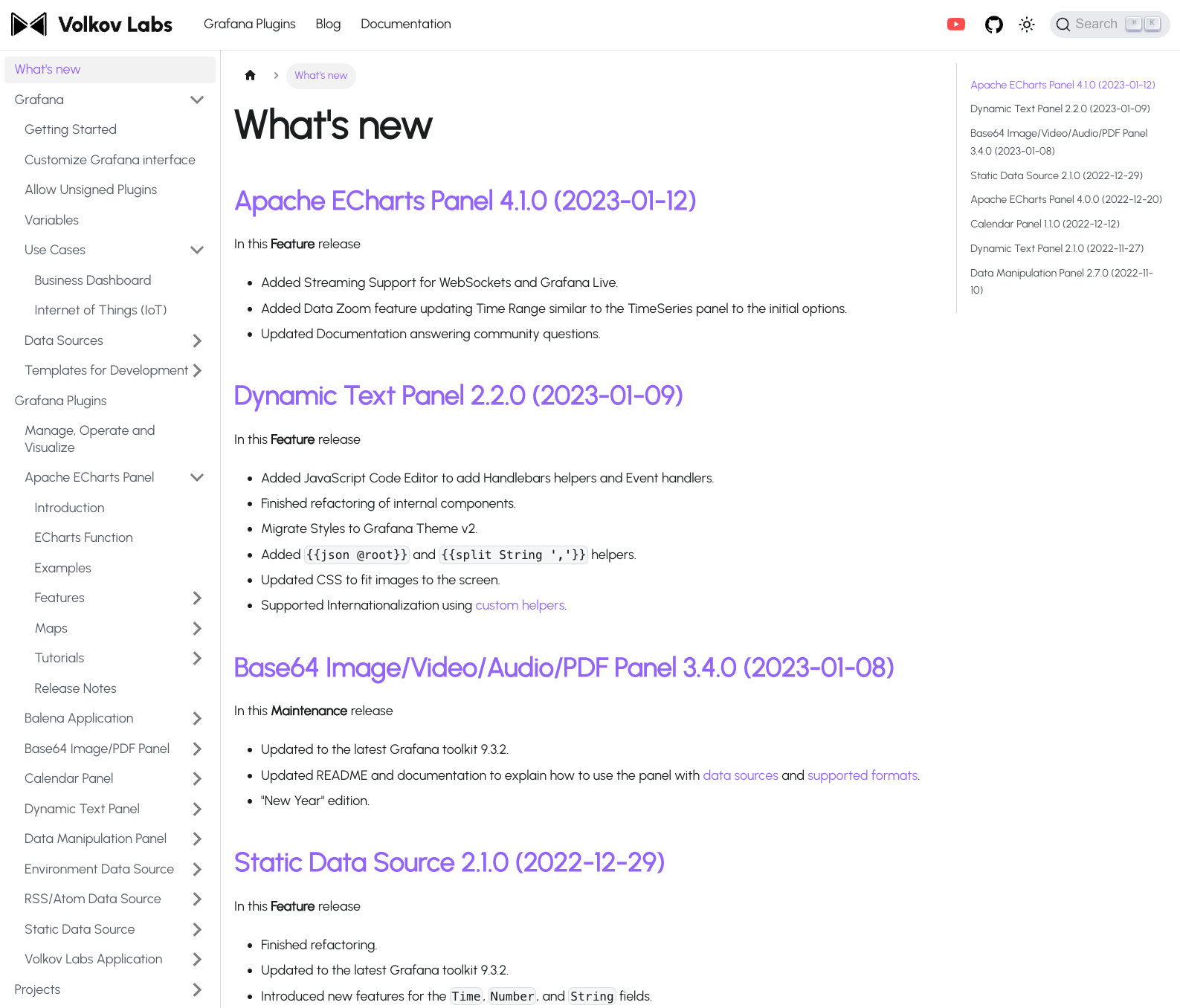Open the Grafana Plugins nav menu
The height and width of the screenshot is (1008, 1180).
(250, 24)
